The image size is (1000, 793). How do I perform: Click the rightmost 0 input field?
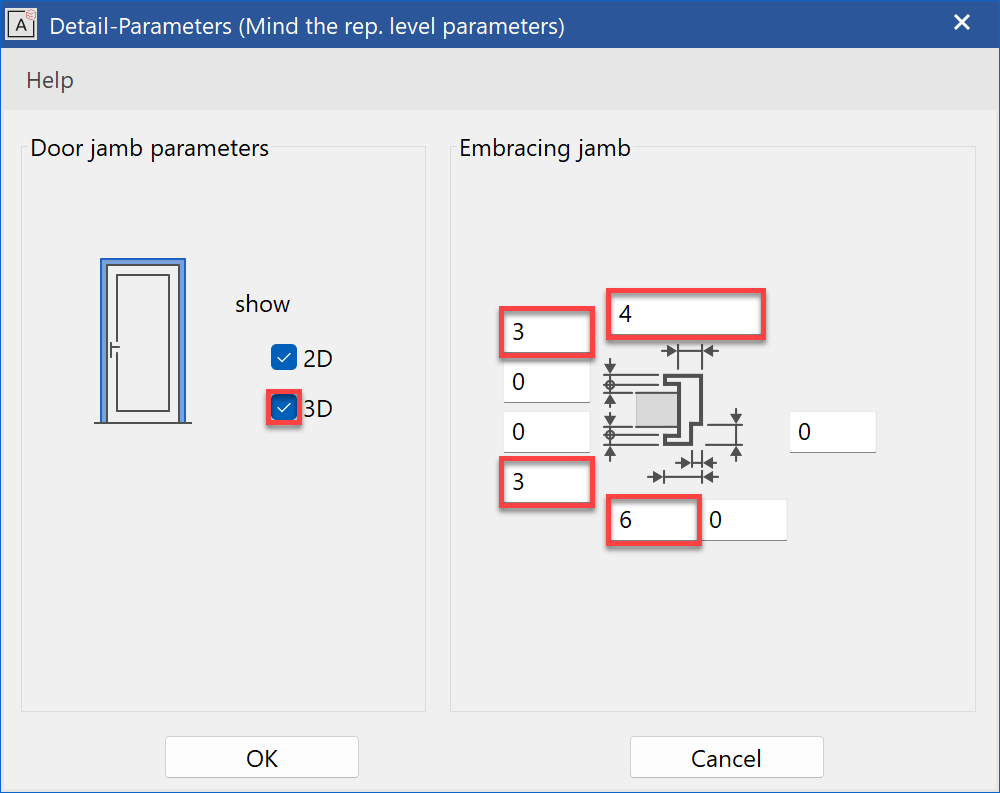coord(832,431)
